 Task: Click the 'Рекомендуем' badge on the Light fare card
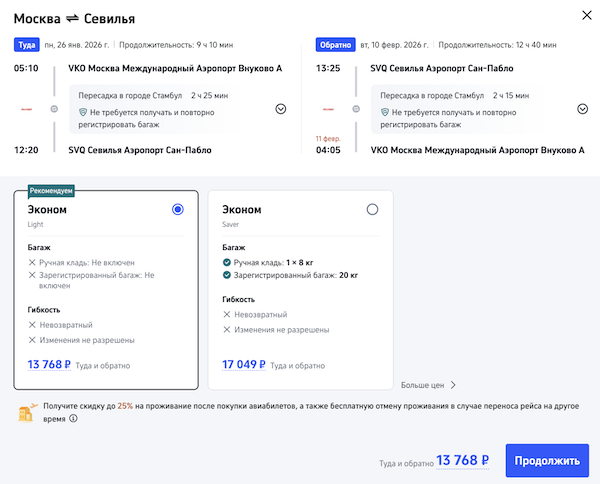click(x=52, y=190)
